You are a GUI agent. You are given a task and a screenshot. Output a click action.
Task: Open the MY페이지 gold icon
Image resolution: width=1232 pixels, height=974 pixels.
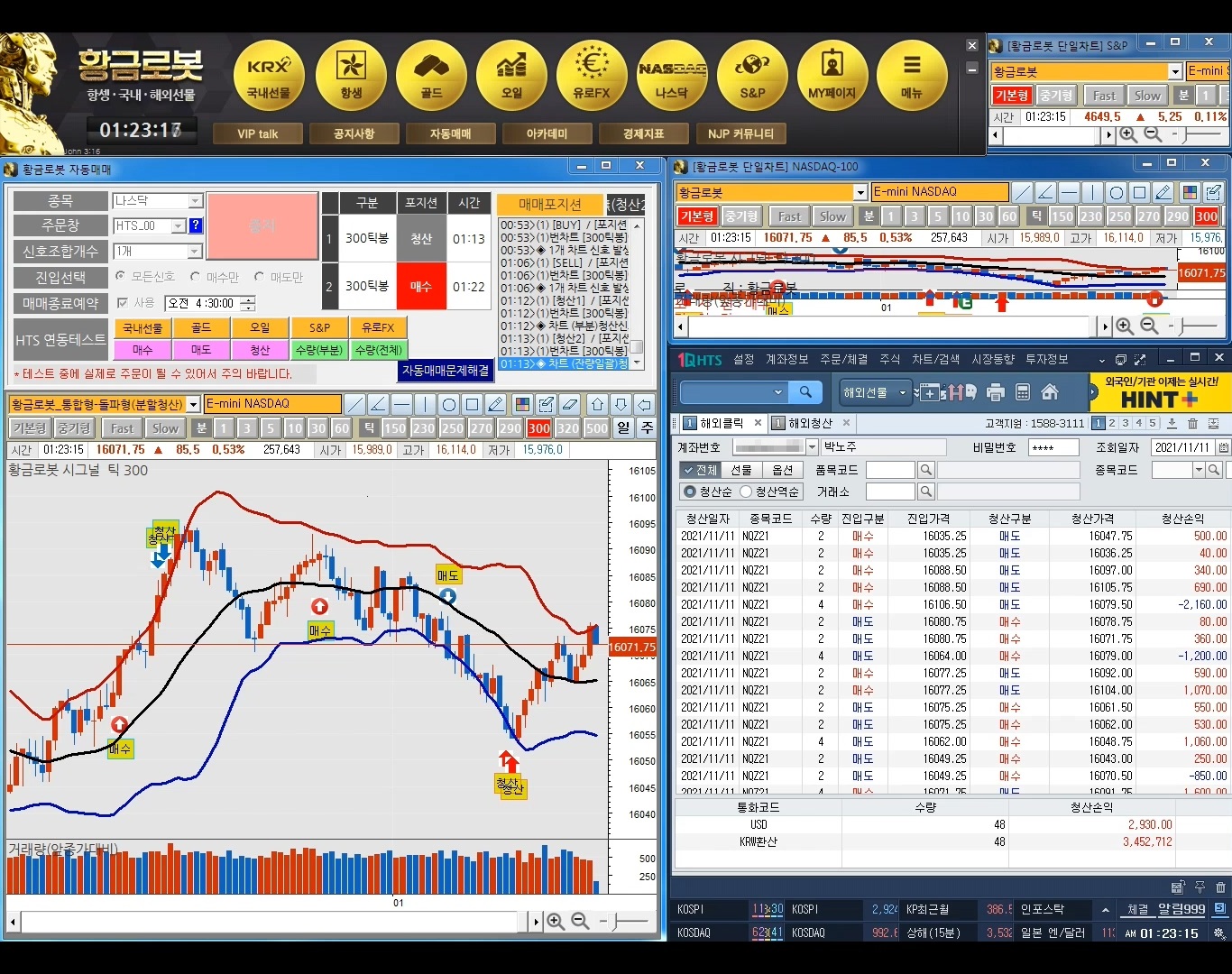point(832,76)
